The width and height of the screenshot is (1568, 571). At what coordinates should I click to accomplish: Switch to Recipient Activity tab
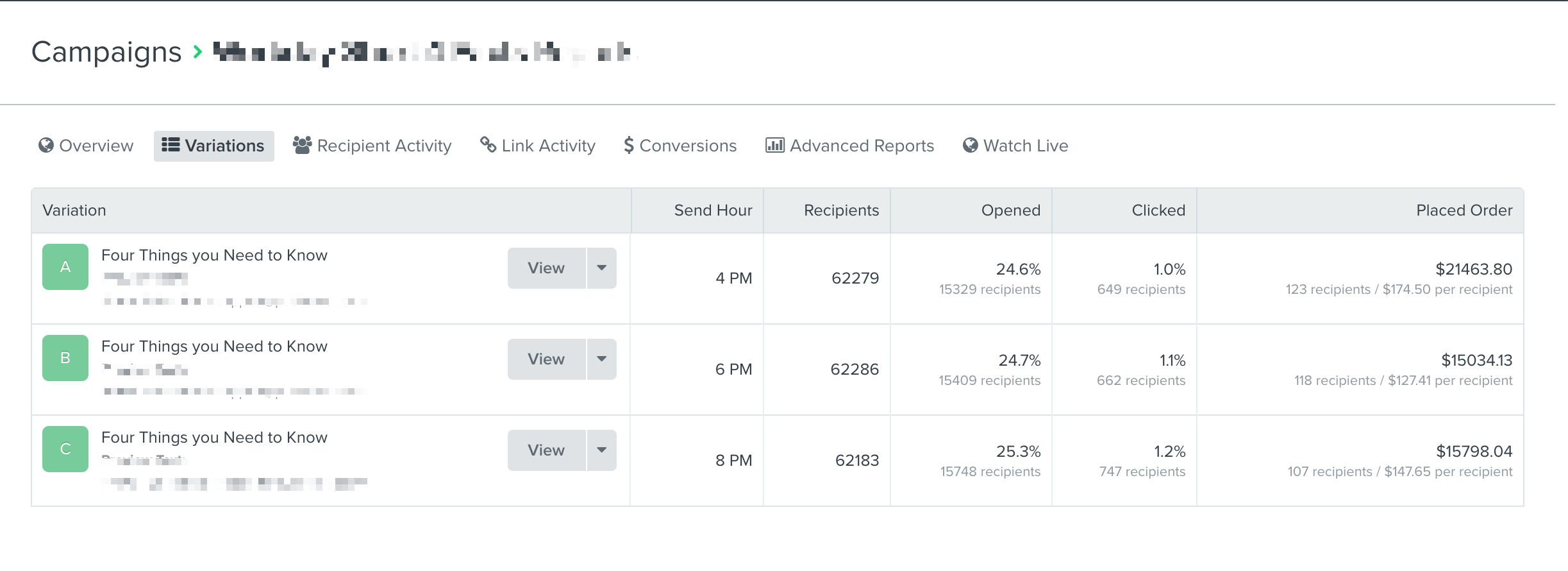372,146
